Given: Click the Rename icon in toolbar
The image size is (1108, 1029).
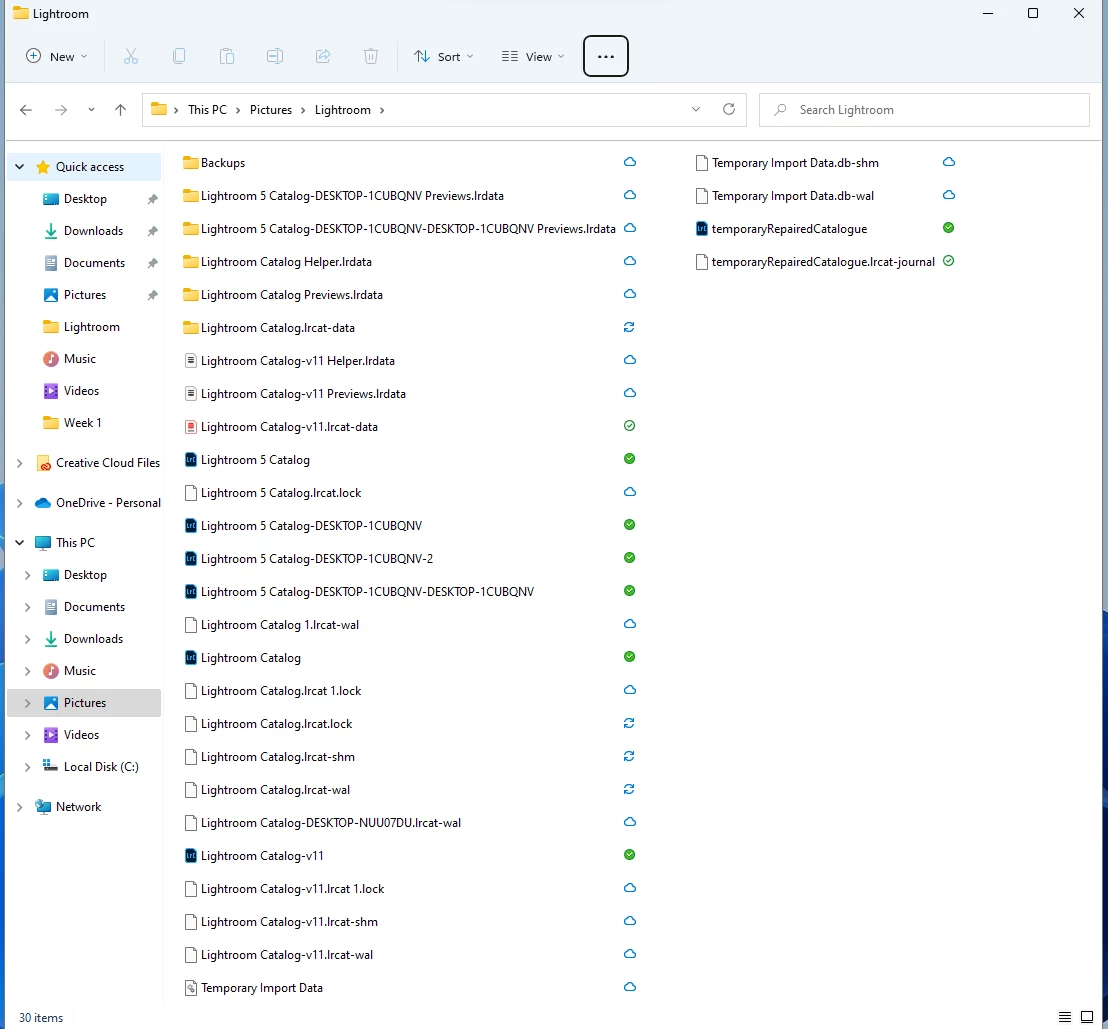Looking at the screenshot, I should 275,57.
